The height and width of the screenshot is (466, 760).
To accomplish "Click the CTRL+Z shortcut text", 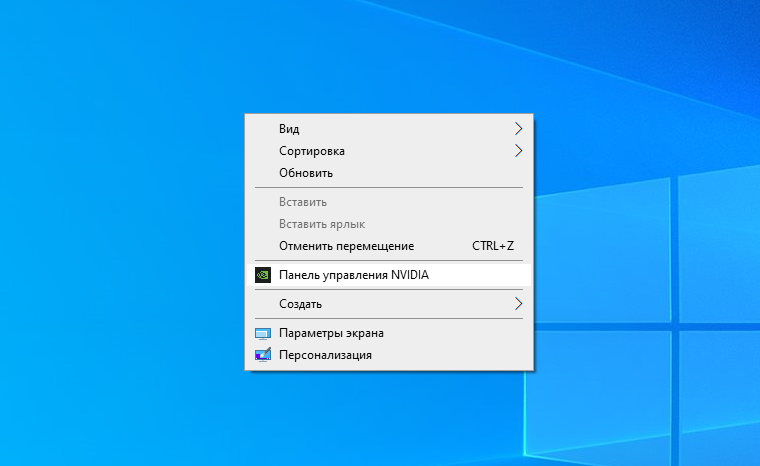I will coord(492,246).
